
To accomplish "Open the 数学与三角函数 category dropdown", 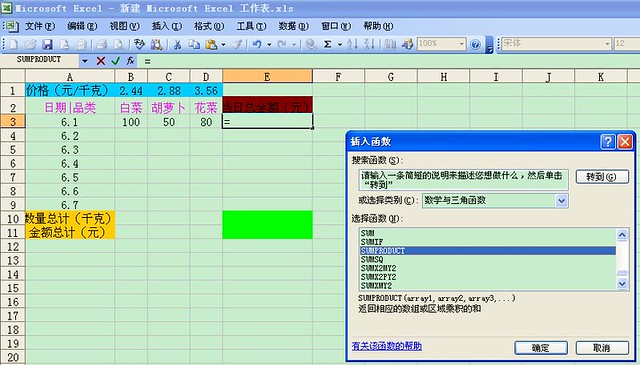I will pyautogui.click(x=562, y=200).
